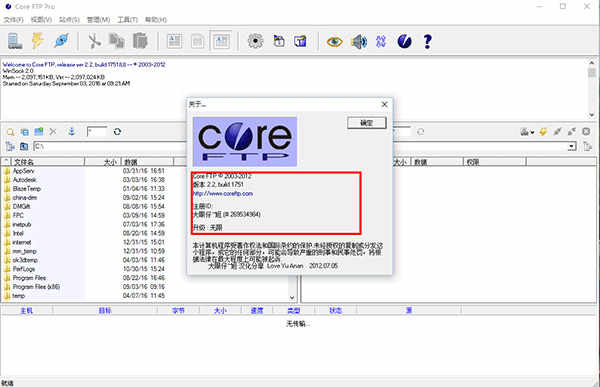
Task: Click the clipboard Paste toolbar icon
Action: click(x=140, y=41)
